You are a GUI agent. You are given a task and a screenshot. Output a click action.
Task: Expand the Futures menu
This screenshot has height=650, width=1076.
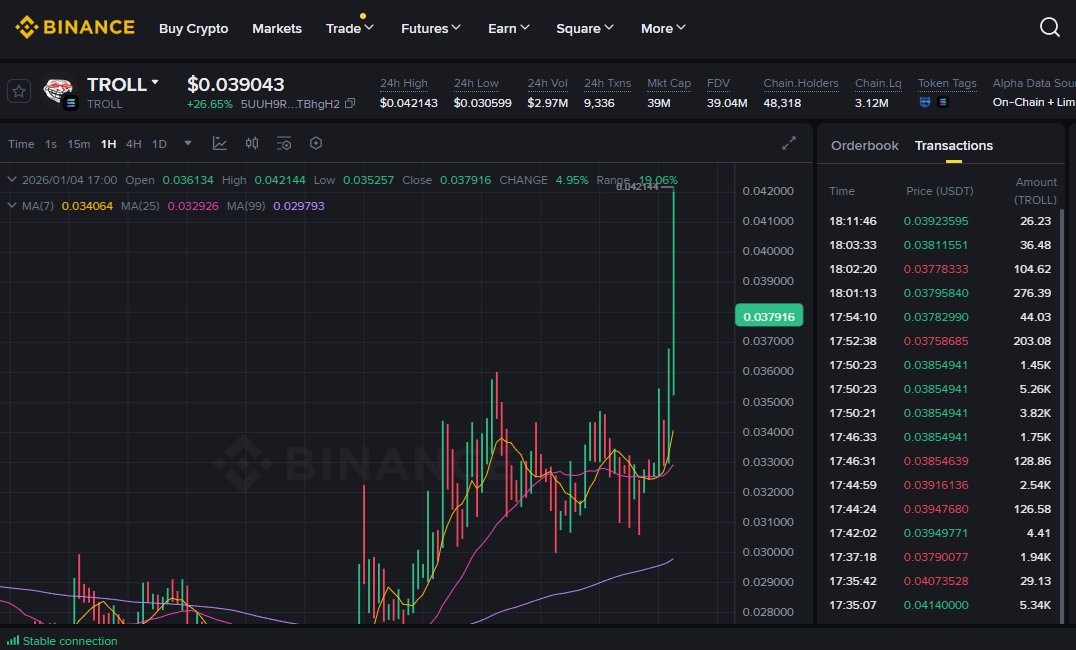(430, 28)
